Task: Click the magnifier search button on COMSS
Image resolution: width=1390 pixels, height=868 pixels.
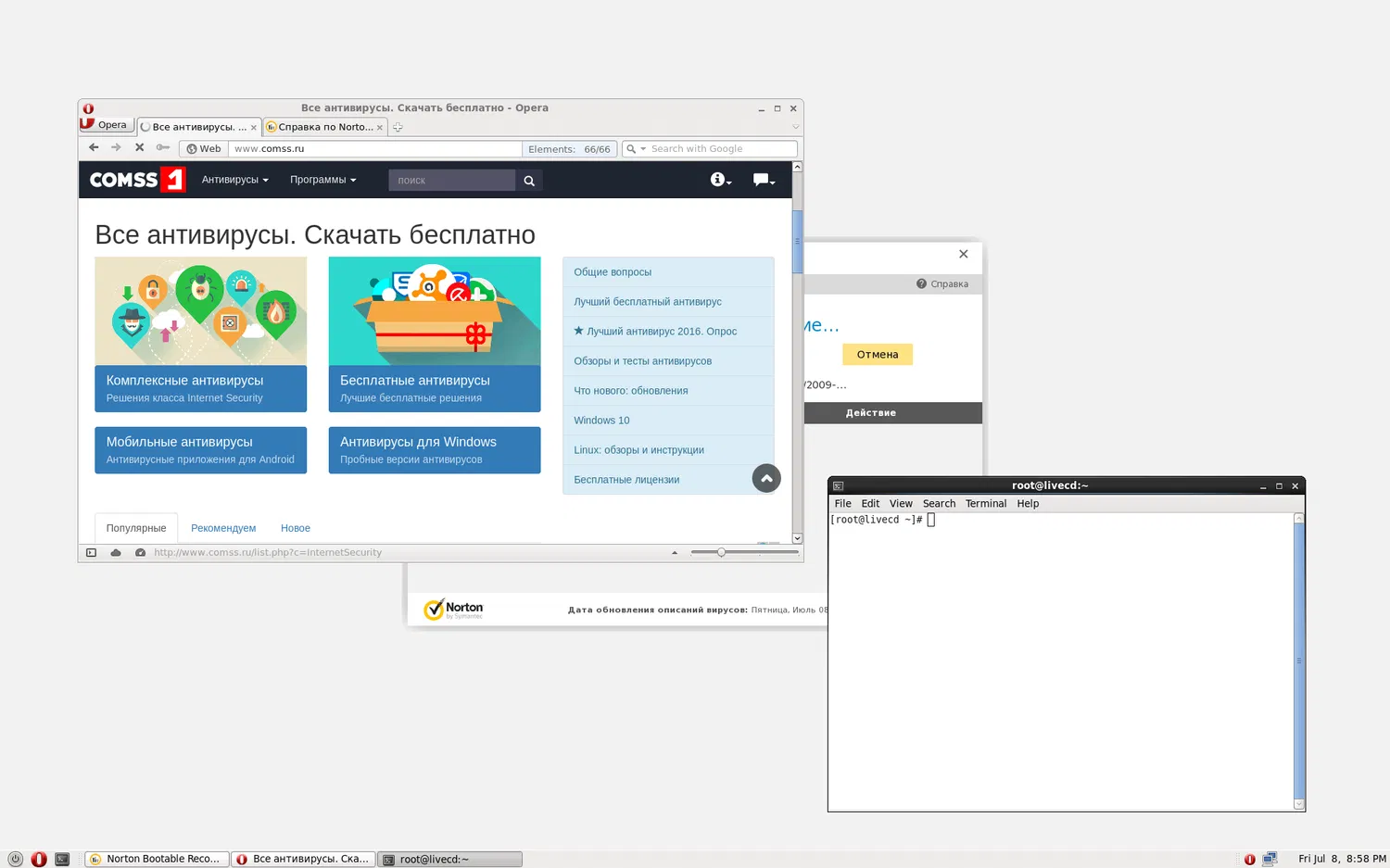Action: pyautogui.click(x=529, y=181)
